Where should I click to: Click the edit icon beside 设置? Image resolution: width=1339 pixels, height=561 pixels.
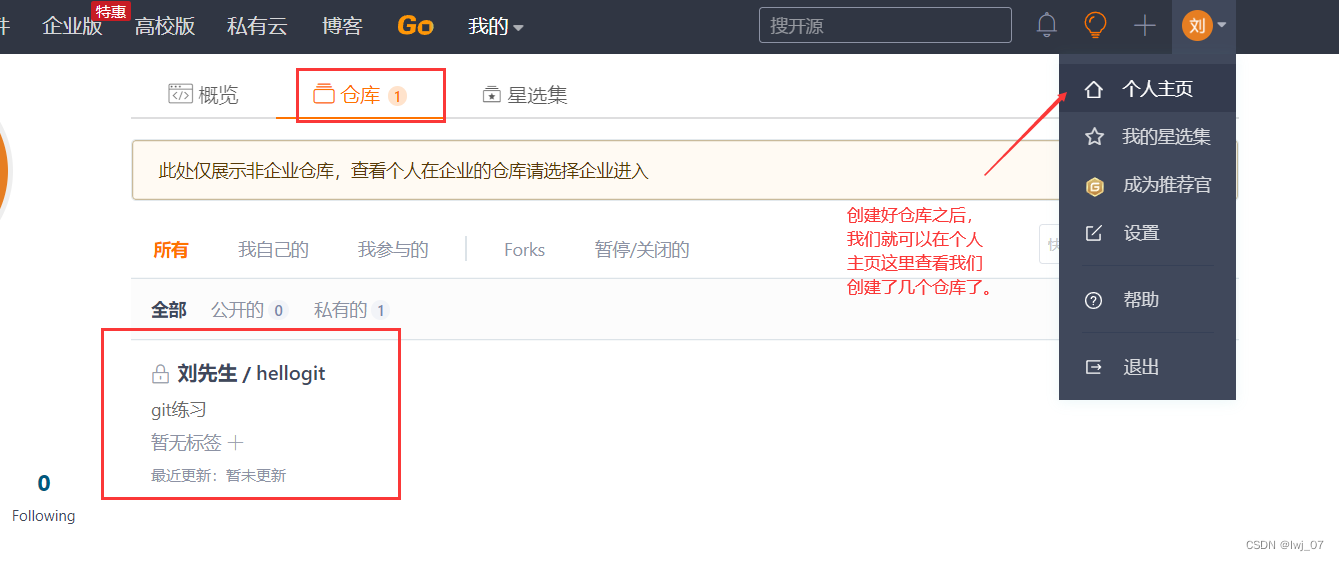click(x=1094, y=233)
